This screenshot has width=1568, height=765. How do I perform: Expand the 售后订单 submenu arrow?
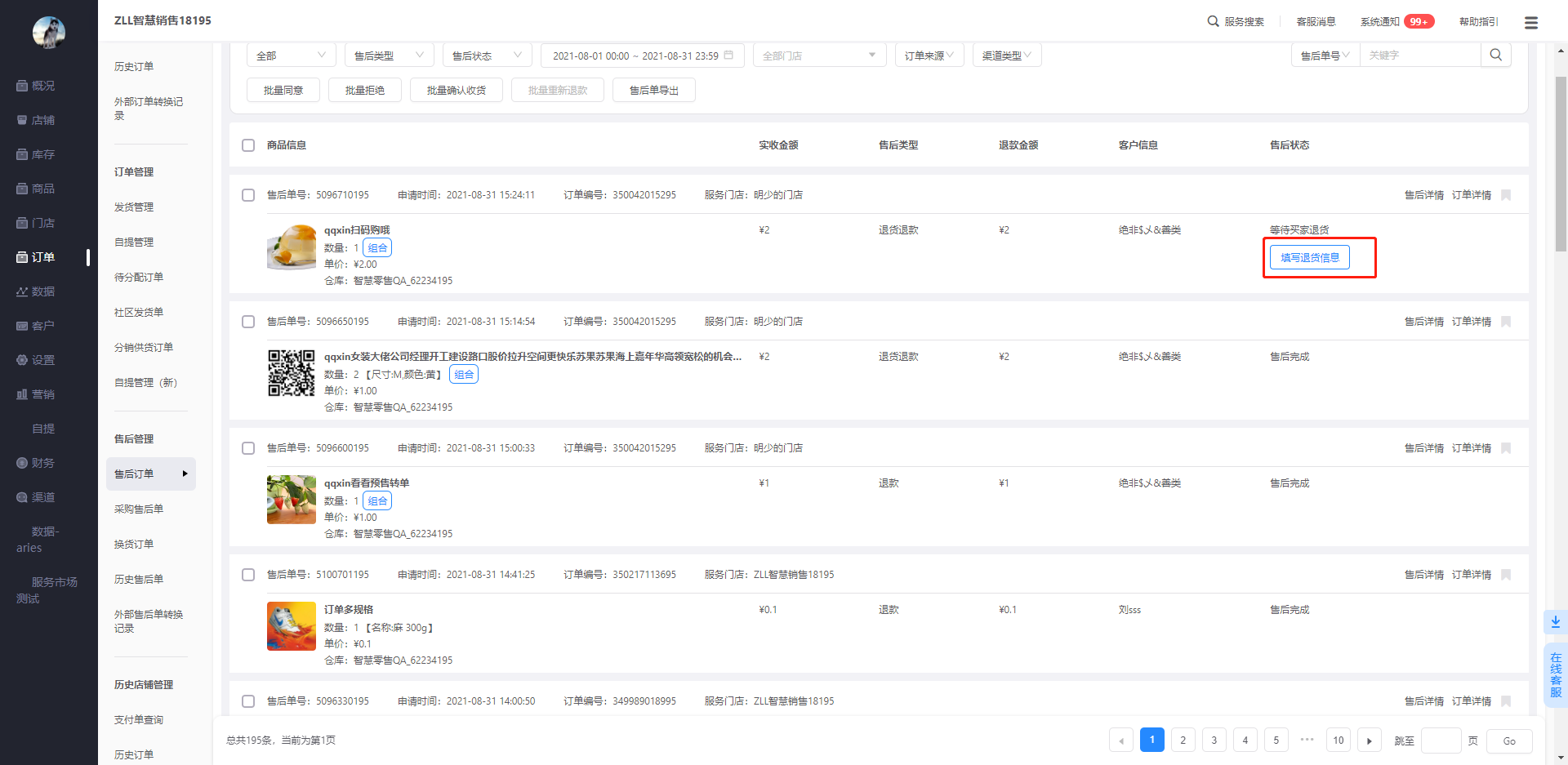185,474
